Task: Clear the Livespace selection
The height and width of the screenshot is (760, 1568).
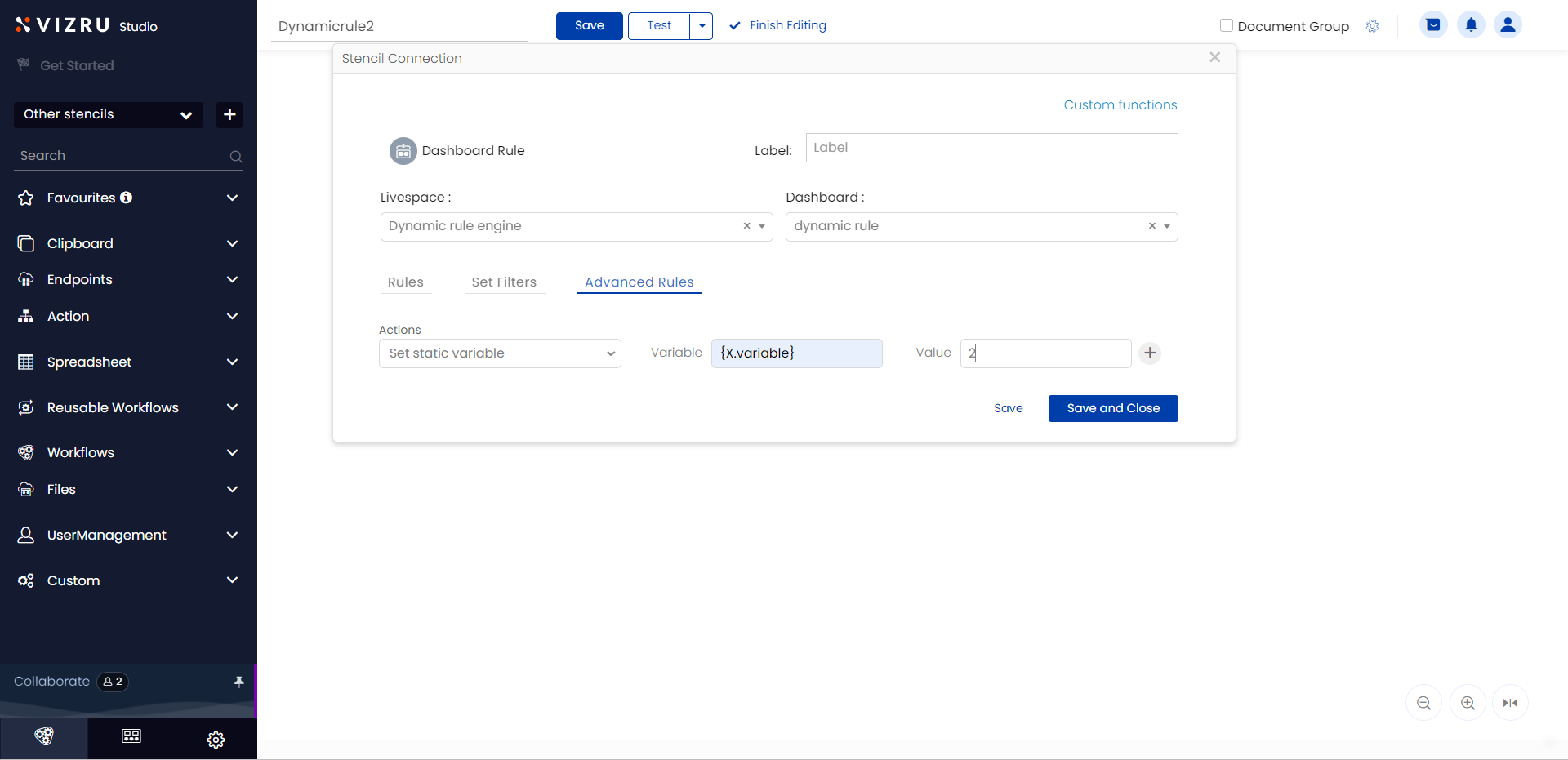Action: (x=746, y=226)
